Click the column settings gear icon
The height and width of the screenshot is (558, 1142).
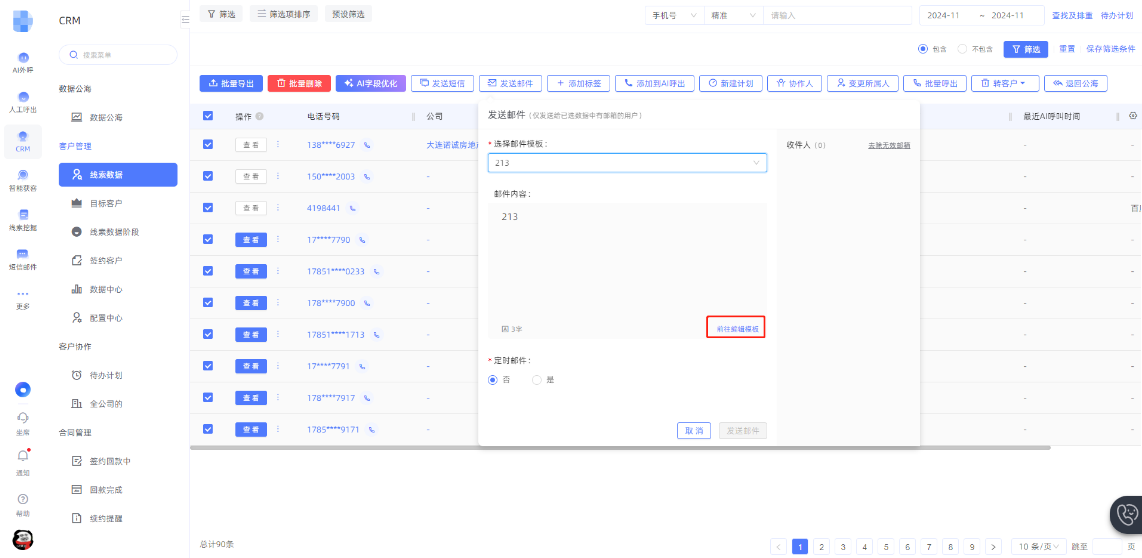1133,116
